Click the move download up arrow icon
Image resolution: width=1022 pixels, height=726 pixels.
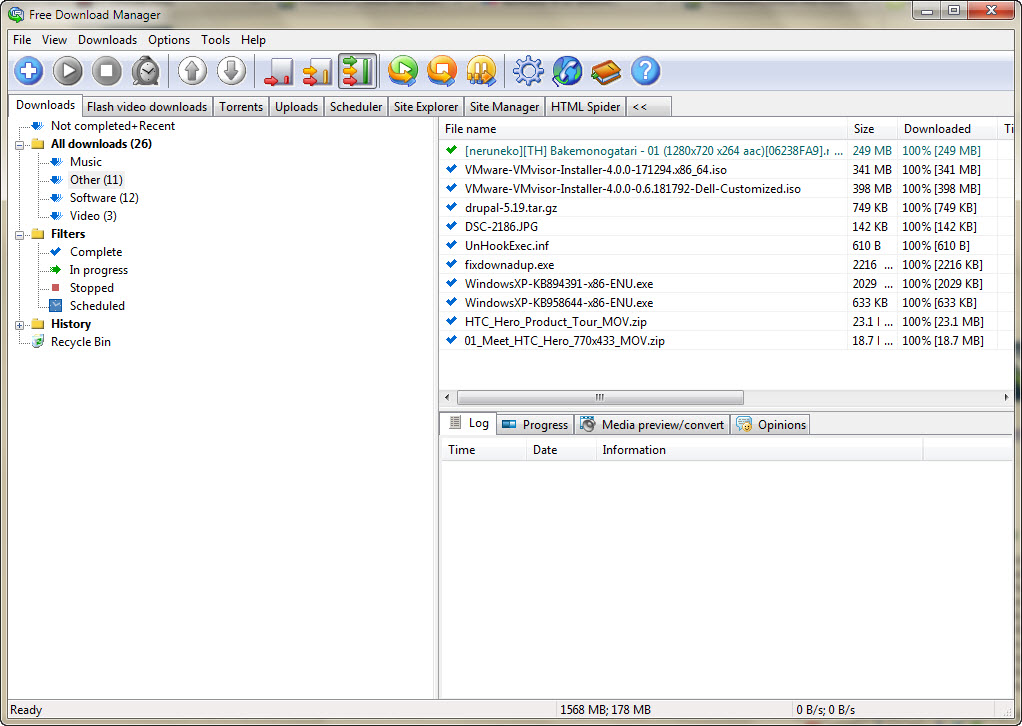(x=192, y=70)
